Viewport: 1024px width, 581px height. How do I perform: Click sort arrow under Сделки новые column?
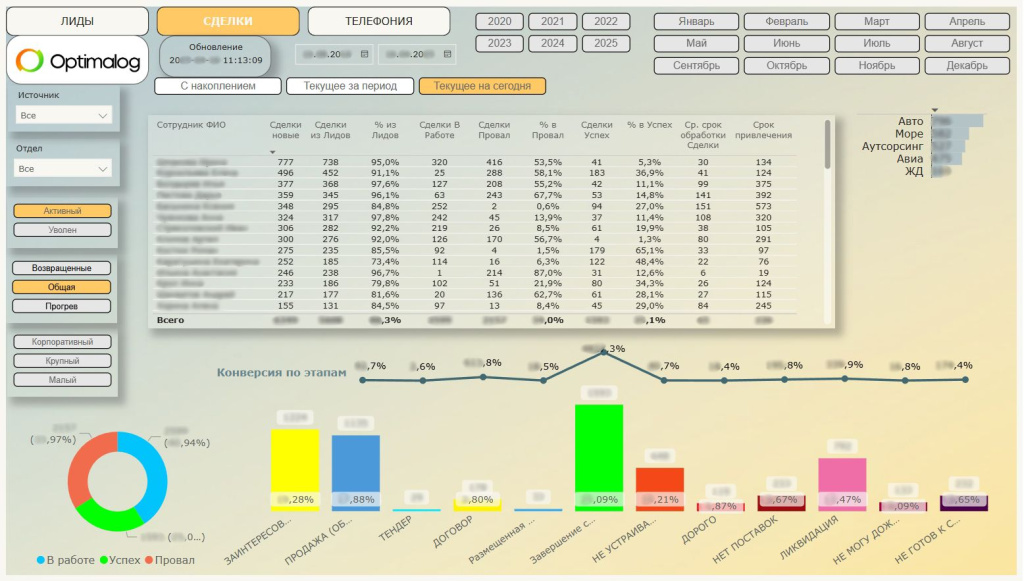pyautogui.click(x=272, y=152)
